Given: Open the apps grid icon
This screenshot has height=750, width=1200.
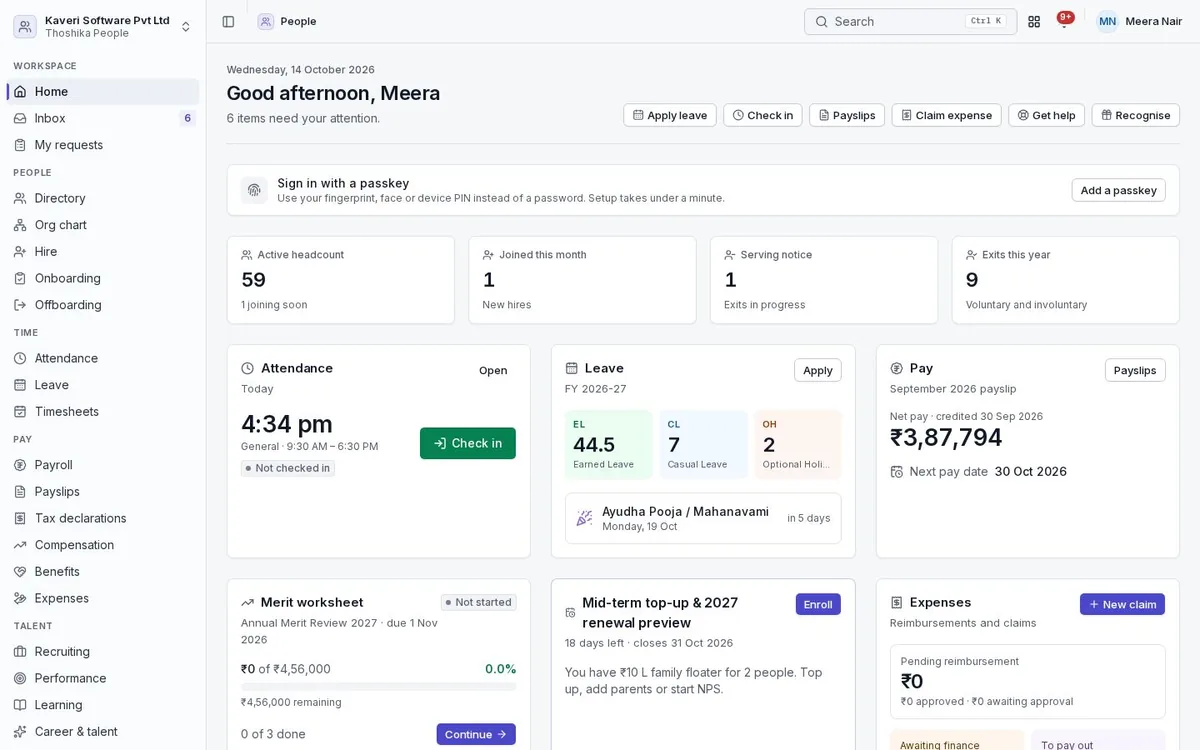Looking at the screenshot, I should pyautogui.click(x=1034, y=21).
